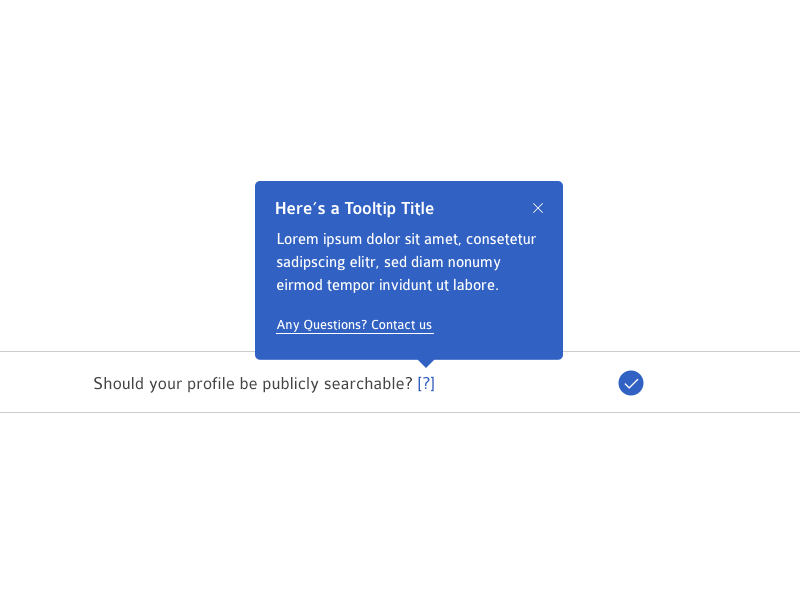
Task: Click the tooltip's downward pointer arrow
Action: coord(426,363)
